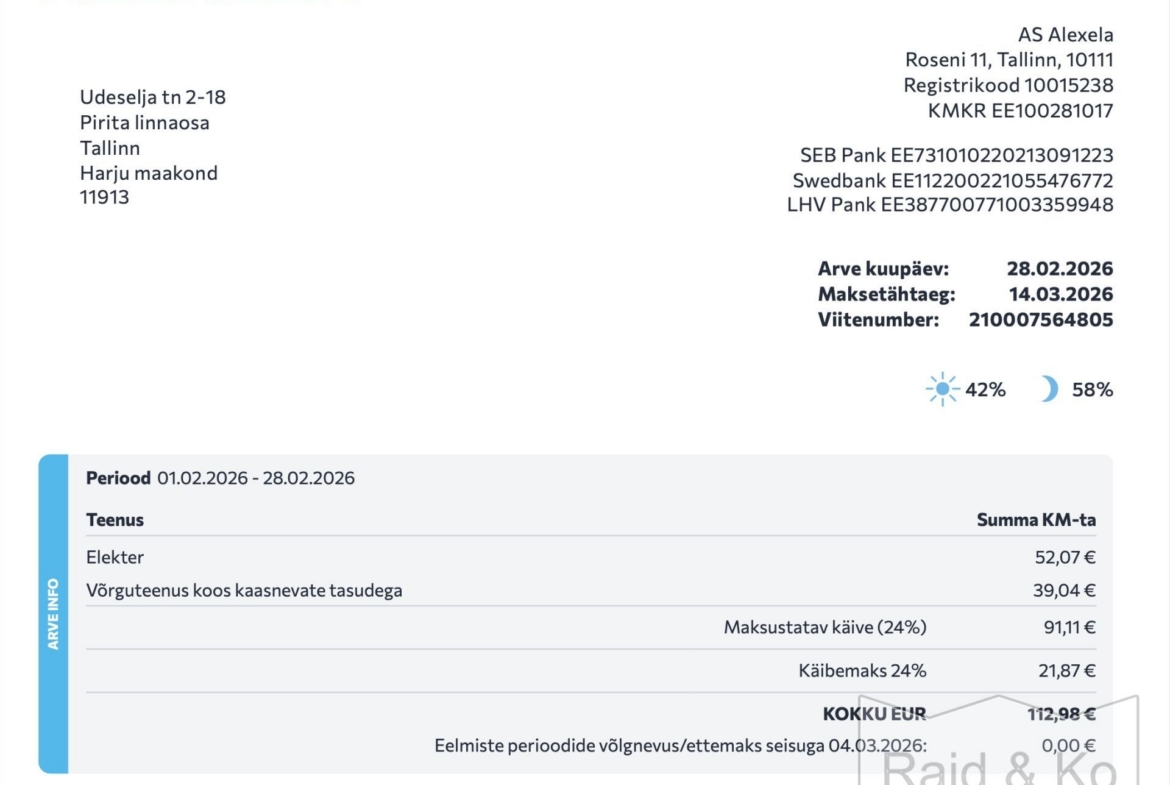The height and width of the screenshot is (785, 1170).
Task: Click the moon nighttime usage icon
Action: (1049, 389)
